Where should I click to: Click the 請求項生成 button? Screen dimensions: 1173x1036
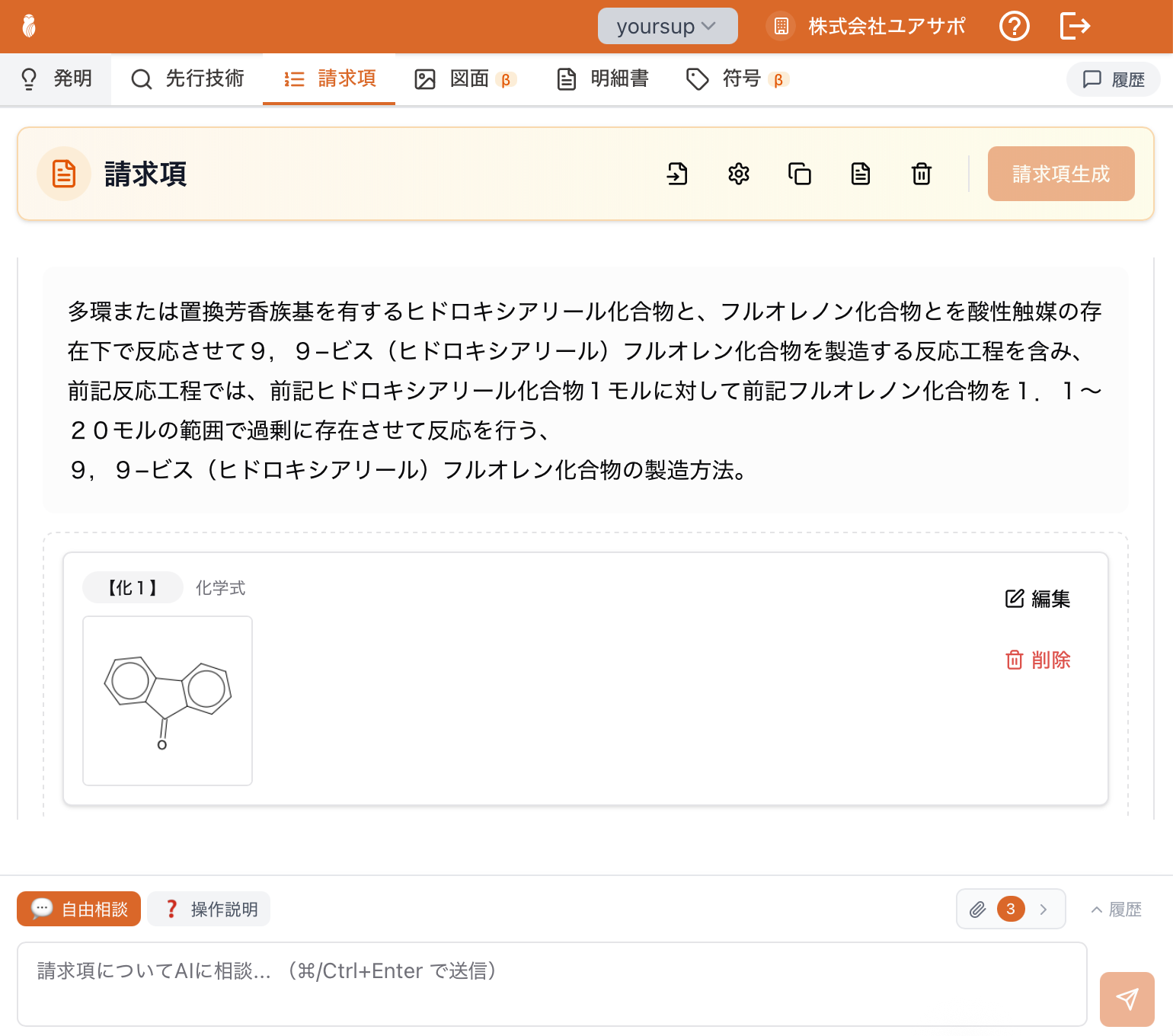pos(1061,174)
